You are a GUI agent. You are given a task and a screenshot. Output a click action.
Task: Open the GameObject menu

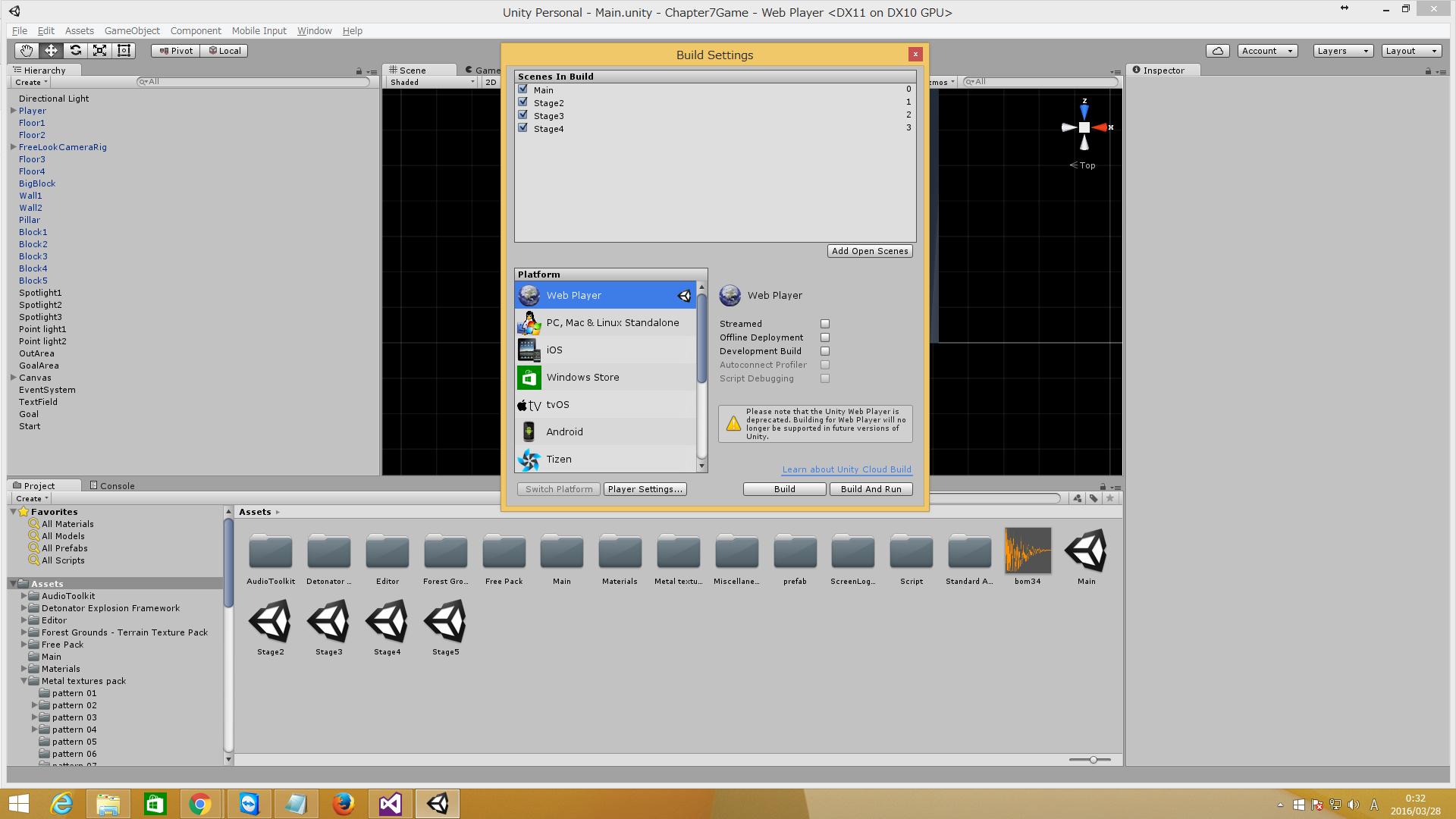pyautogui.click(x=132, y=30)
